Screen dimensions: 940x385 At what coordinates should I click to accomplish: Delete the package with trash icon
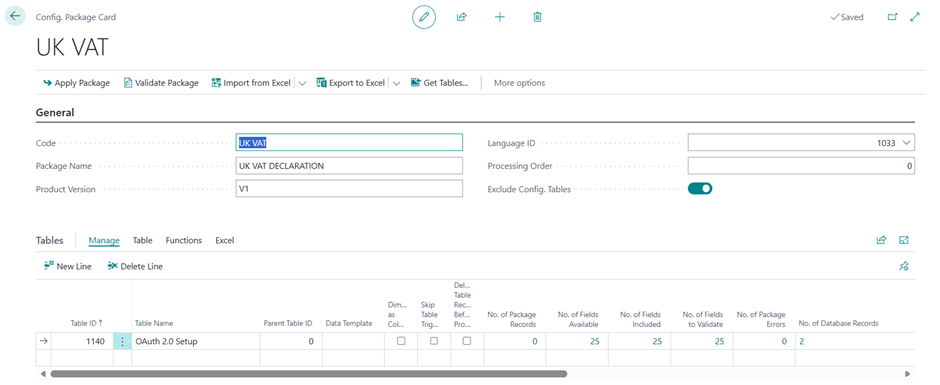(x=537, y=17)
